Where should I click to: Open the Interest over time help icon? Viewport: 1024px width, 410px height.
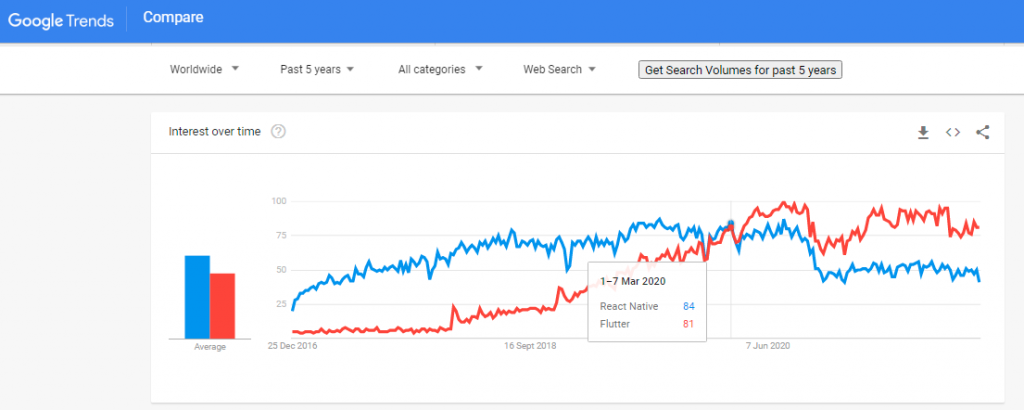tap(278, 132)
